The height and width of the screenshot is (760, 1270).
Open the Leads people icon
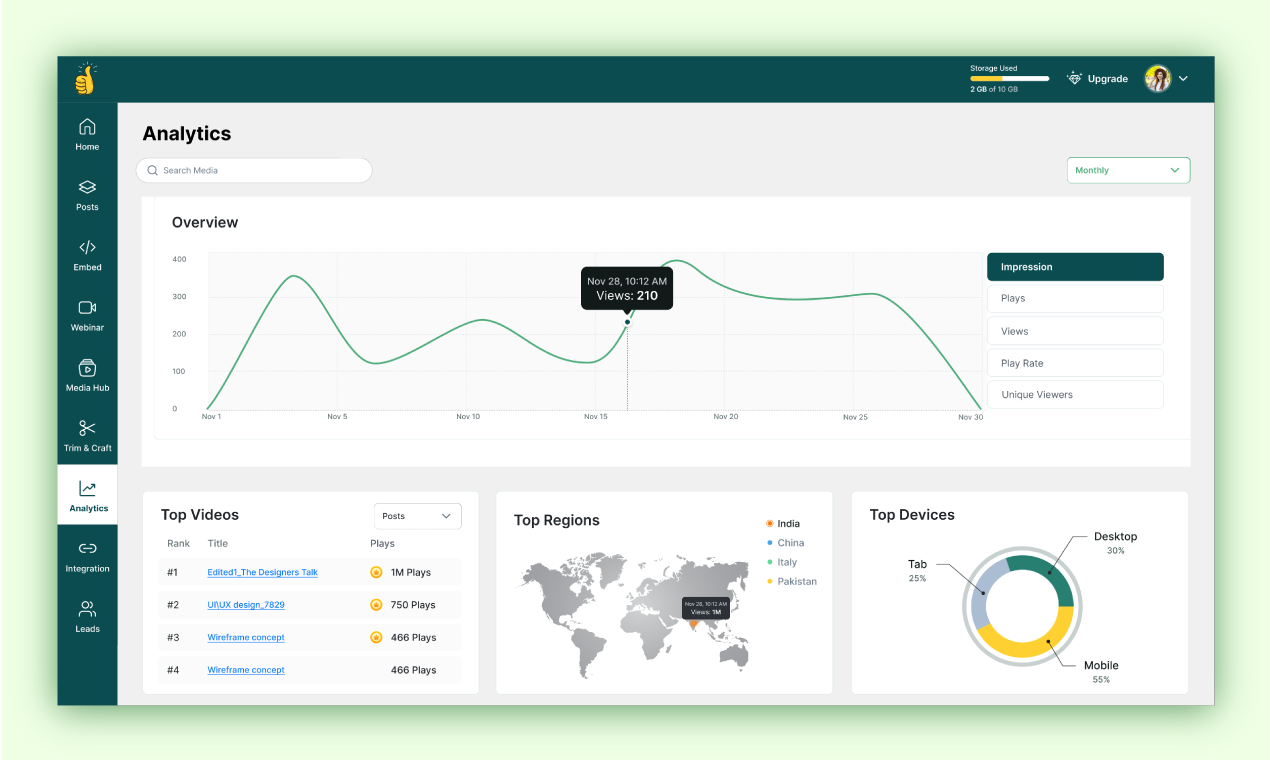[x=87, y=609]
